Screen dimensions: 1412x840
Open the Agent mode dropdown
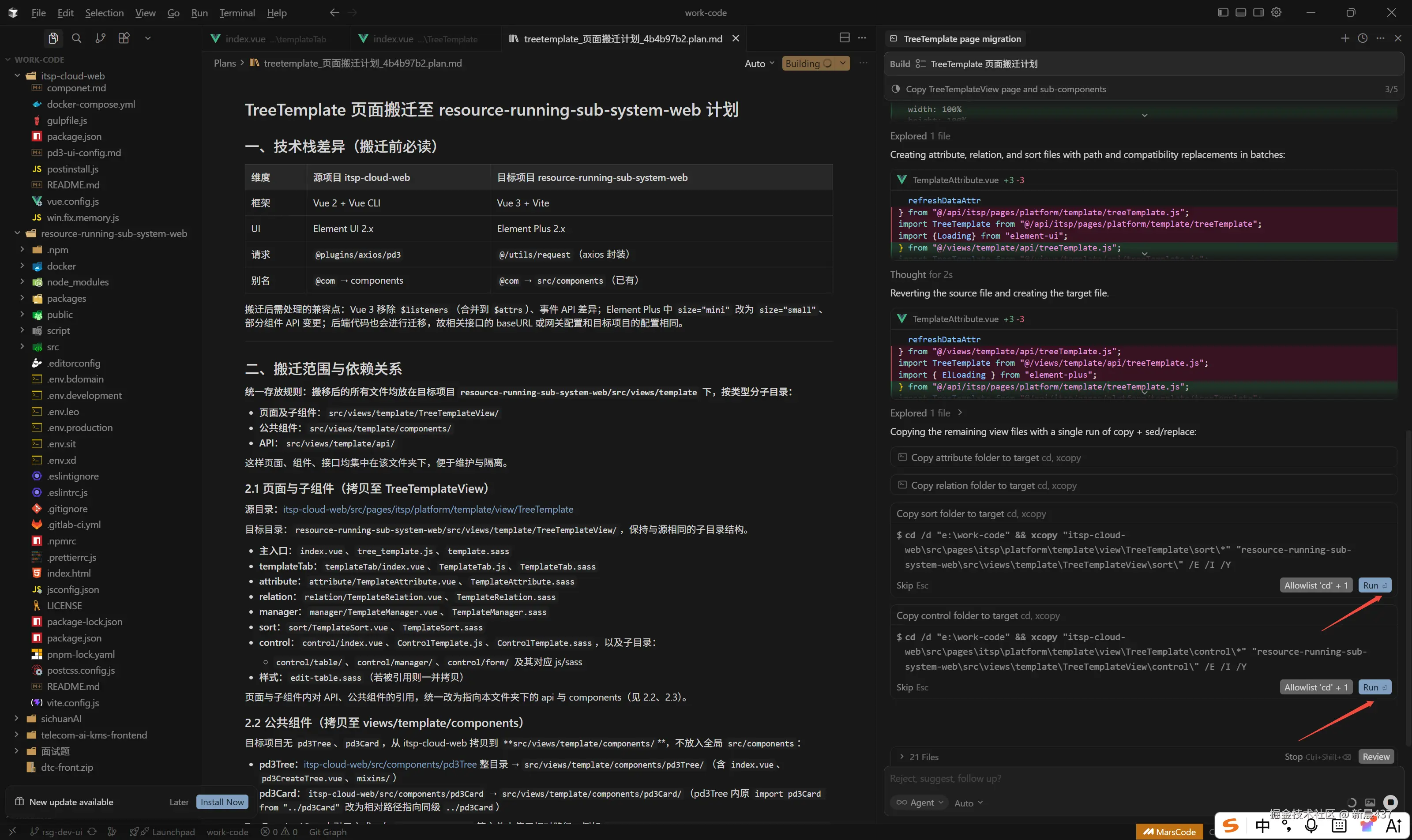[920, 802]
